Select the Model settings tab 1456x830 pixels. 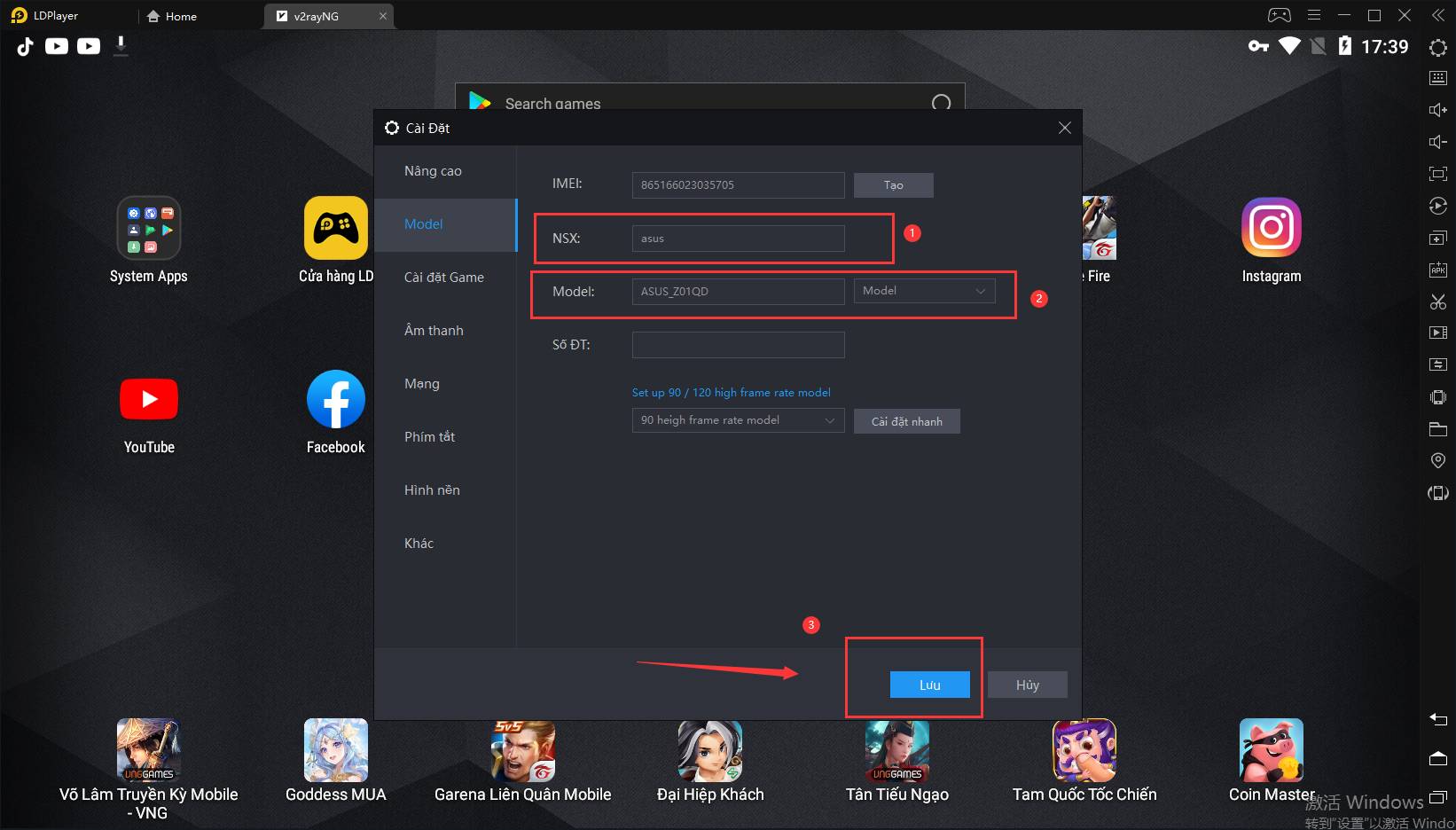[445, 224]
